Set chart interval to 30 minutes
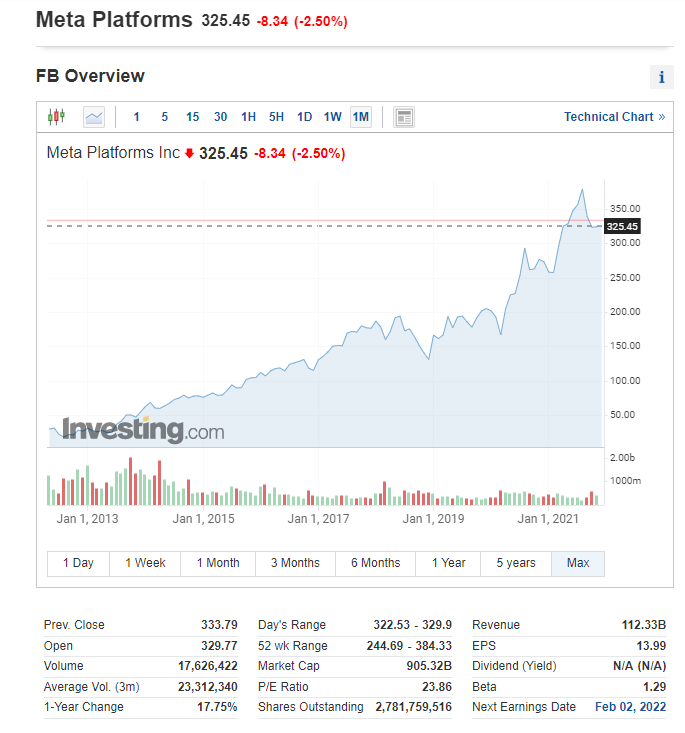This screenshot has height=733, width=685. click(220, 117)
